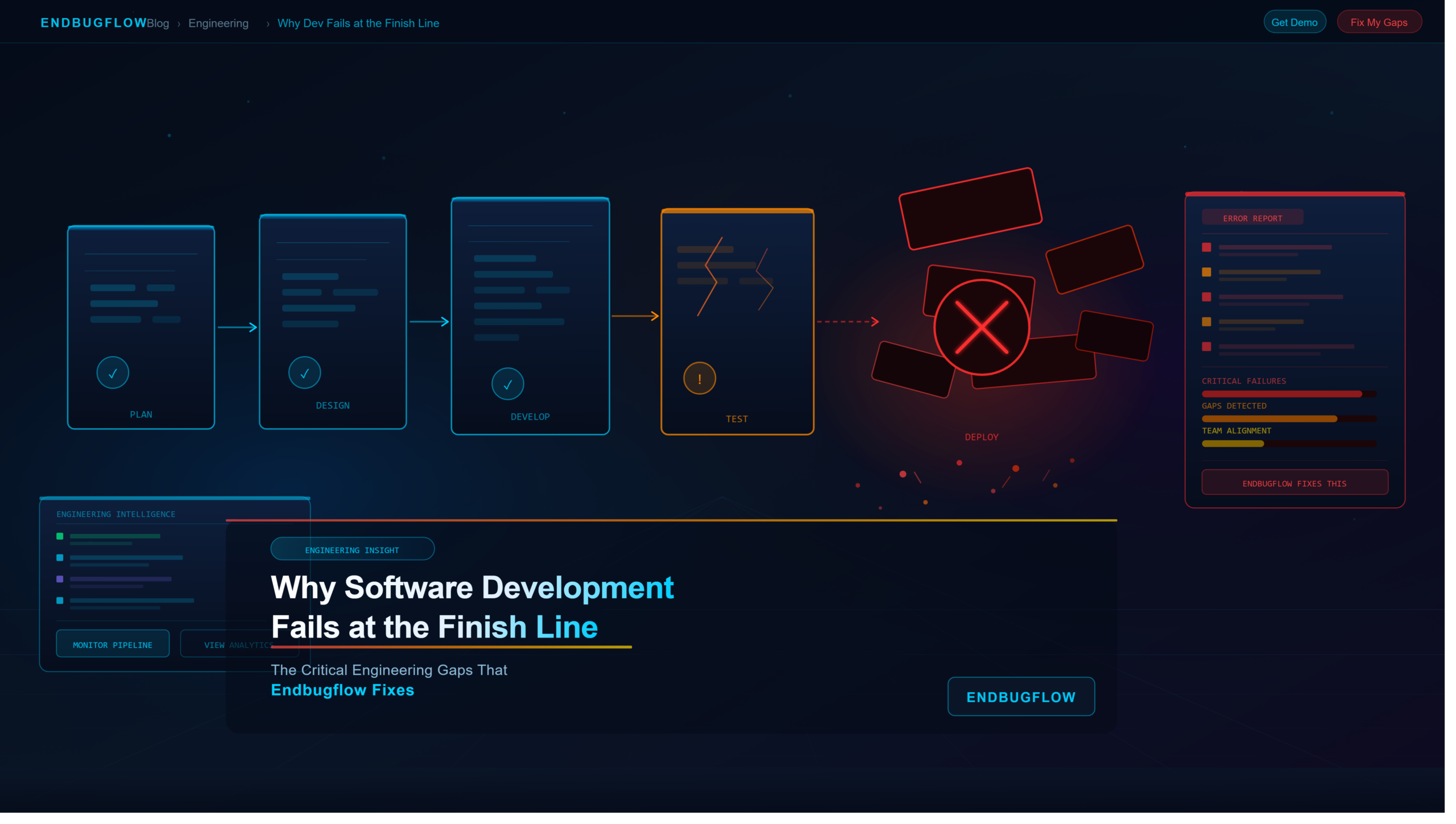The width and height of the screenshot is (1456, 824).
Task: Open the PLAN stage card
Action: [x=141, y=327]
